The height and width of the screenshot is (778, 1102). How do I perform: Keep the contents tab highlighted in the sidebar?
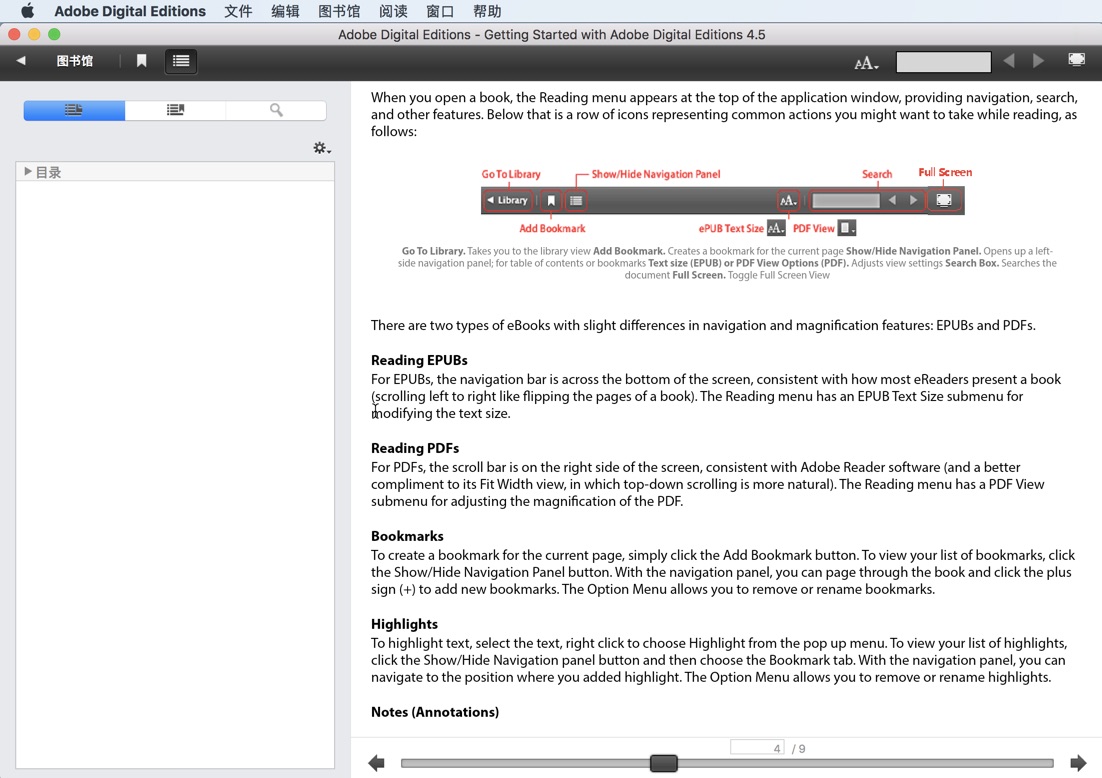74,110
